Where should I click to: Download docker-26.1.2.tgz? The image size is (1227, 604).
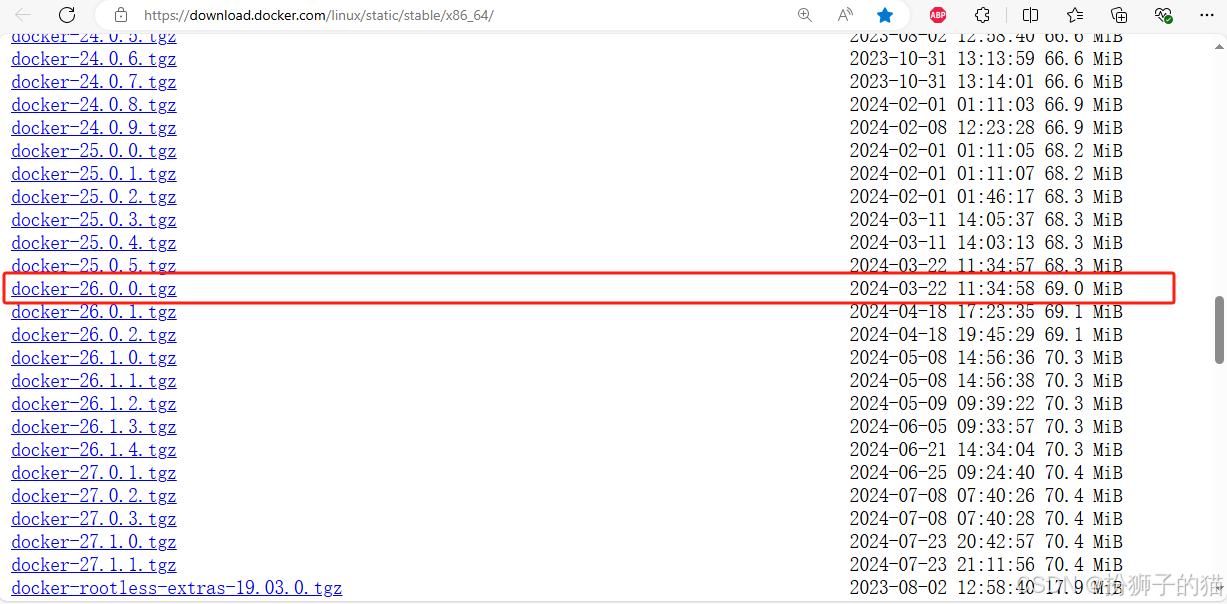[x=94, y=404]
